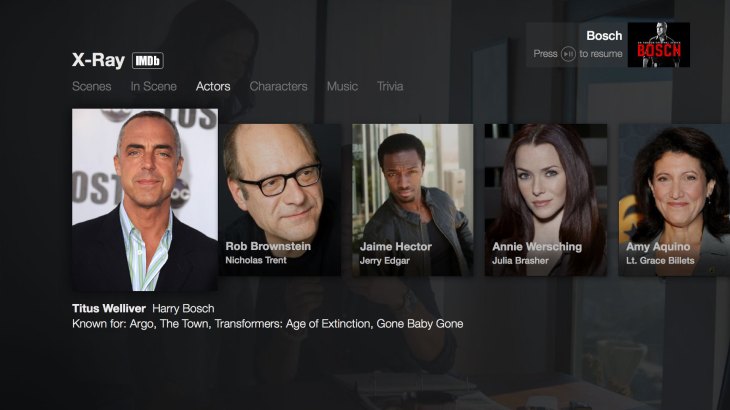Open the Trivia tab
Image resolution: width=730 pixels, height=410 pixels.
click(390, 86)
